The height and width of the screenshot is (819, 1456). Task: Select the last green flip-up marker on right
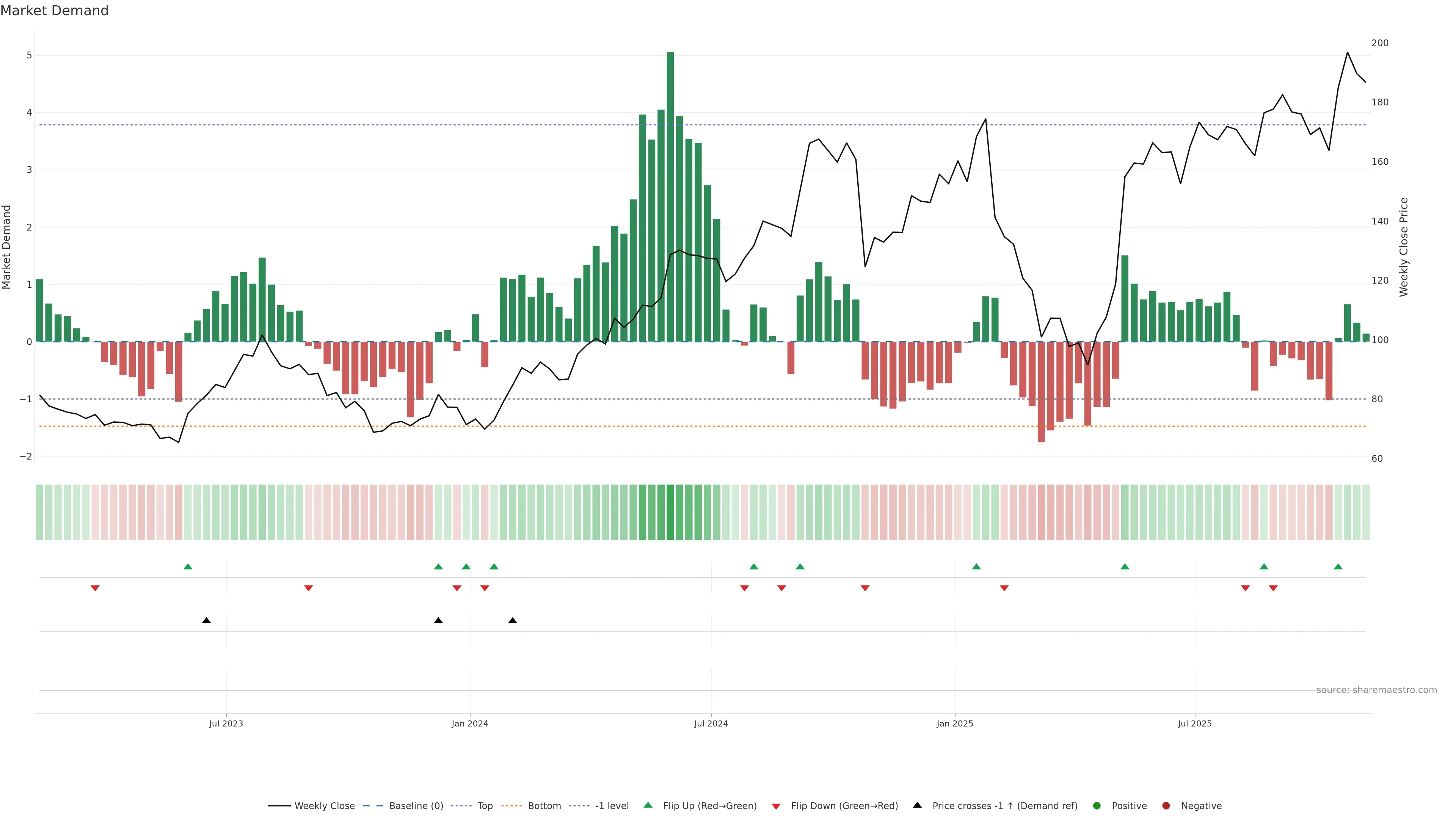point(1338,566)
